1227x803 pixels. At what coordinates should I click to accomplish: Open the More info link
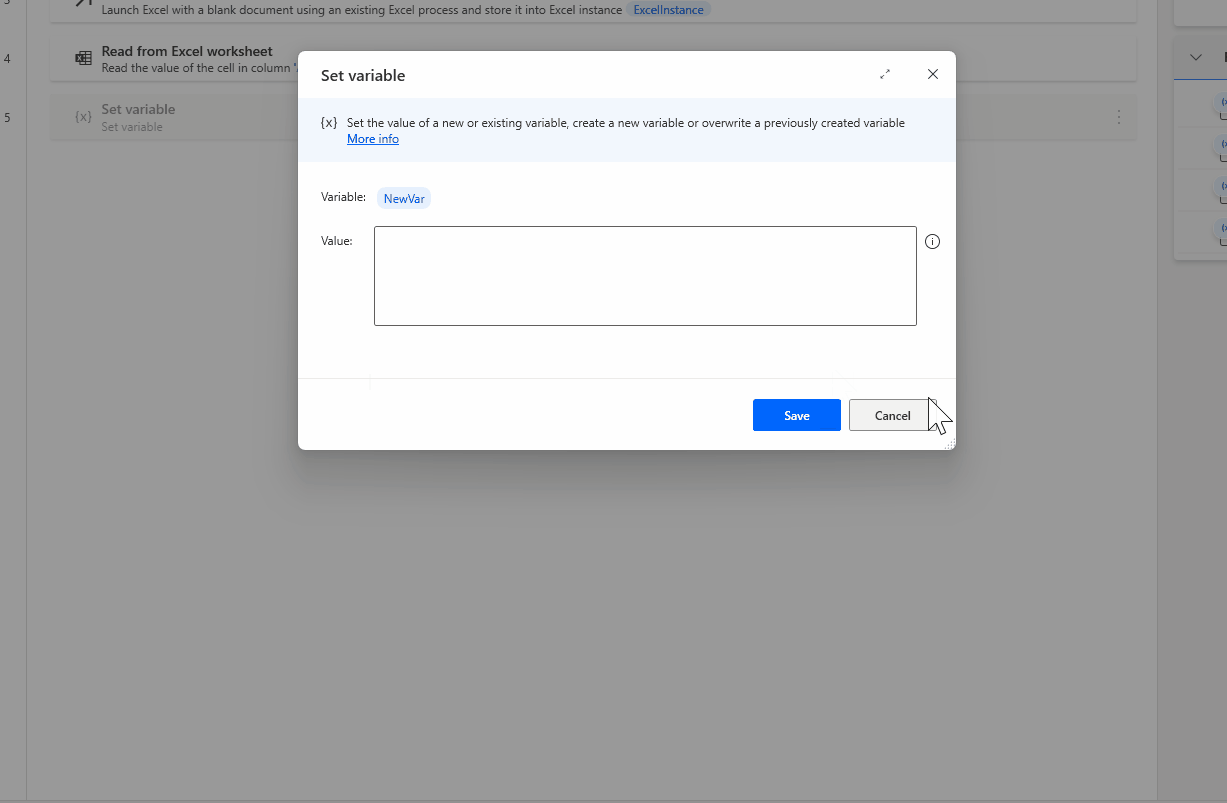pyautogui.click(x=372, y=138)
